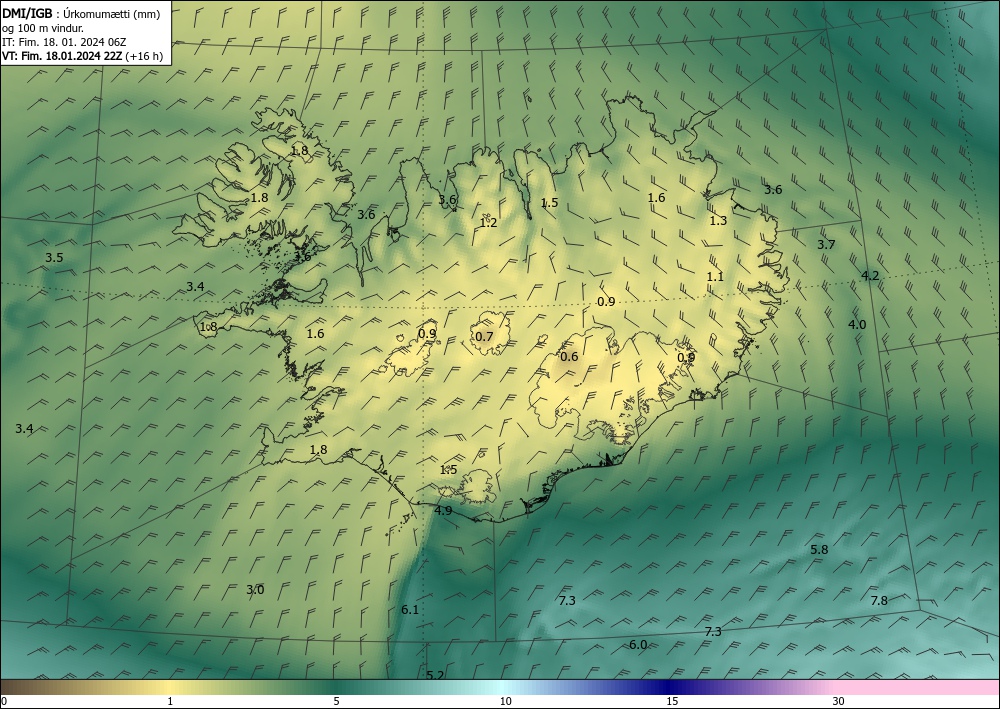Click the 1.1 value label
The image size is (1000, 709).
click(x=716, y=276)
